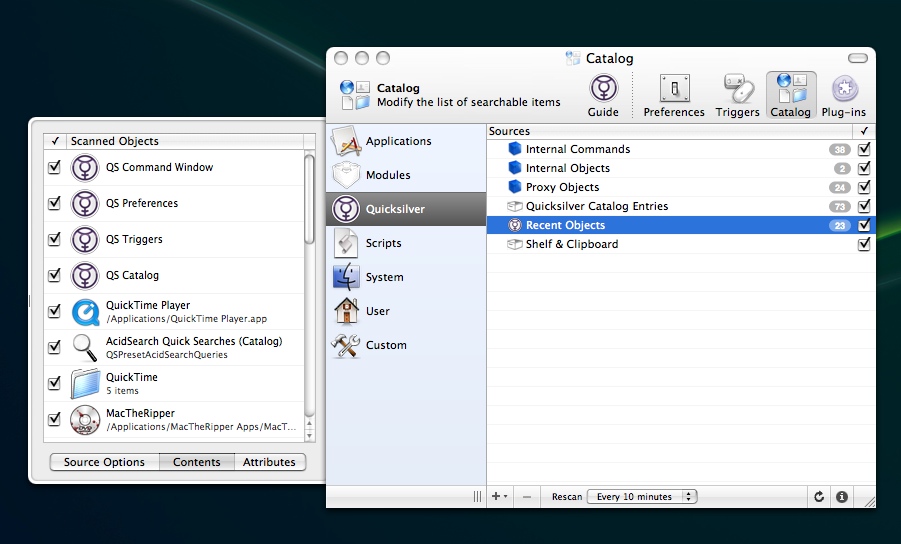The height and width of the screenshot is (544, 901).
Task: Click the info button icon
Action: pyautogui.click(x=842, y=497)
